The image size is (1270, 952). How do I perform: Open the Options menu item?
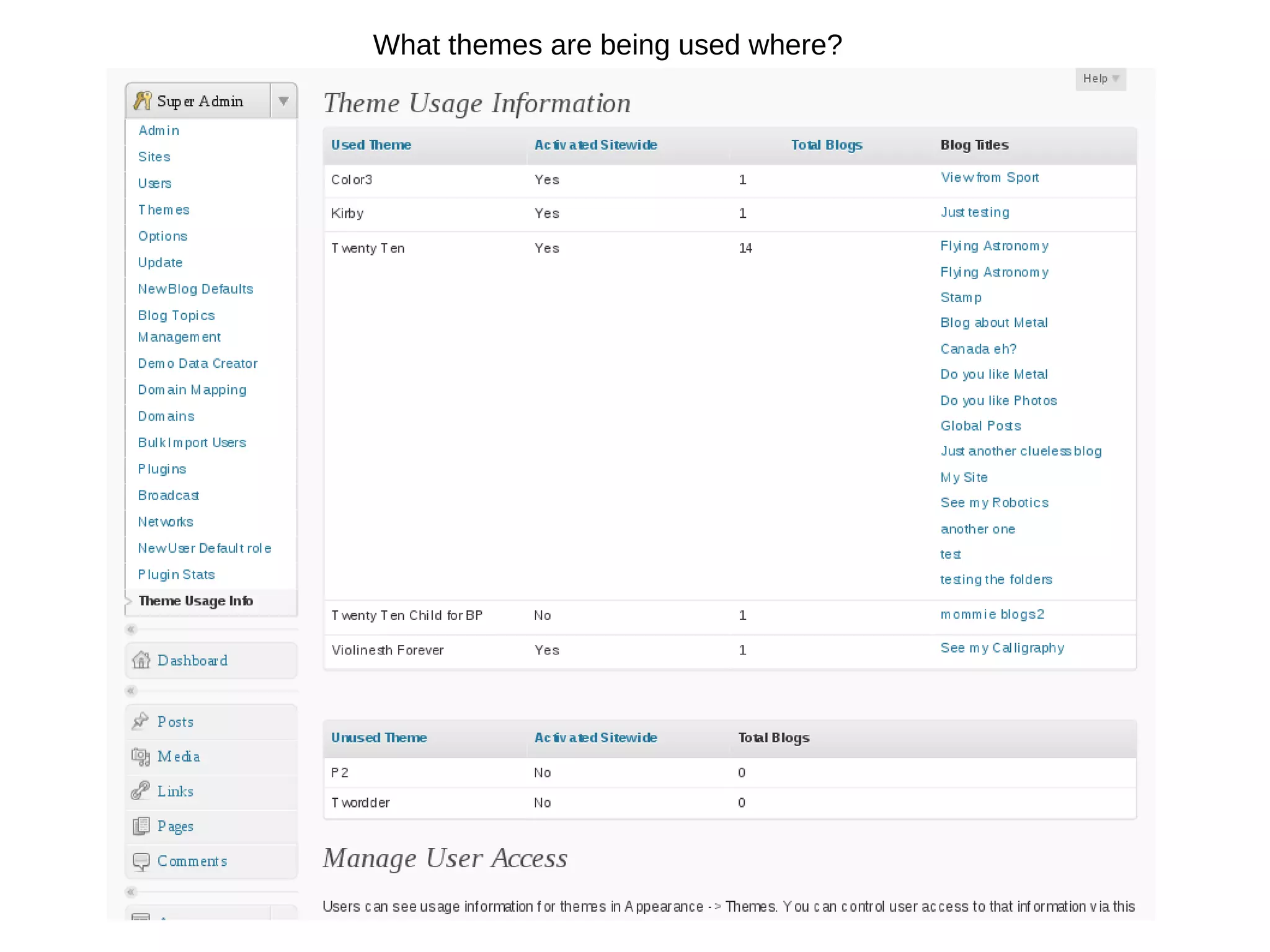[162, 236]
